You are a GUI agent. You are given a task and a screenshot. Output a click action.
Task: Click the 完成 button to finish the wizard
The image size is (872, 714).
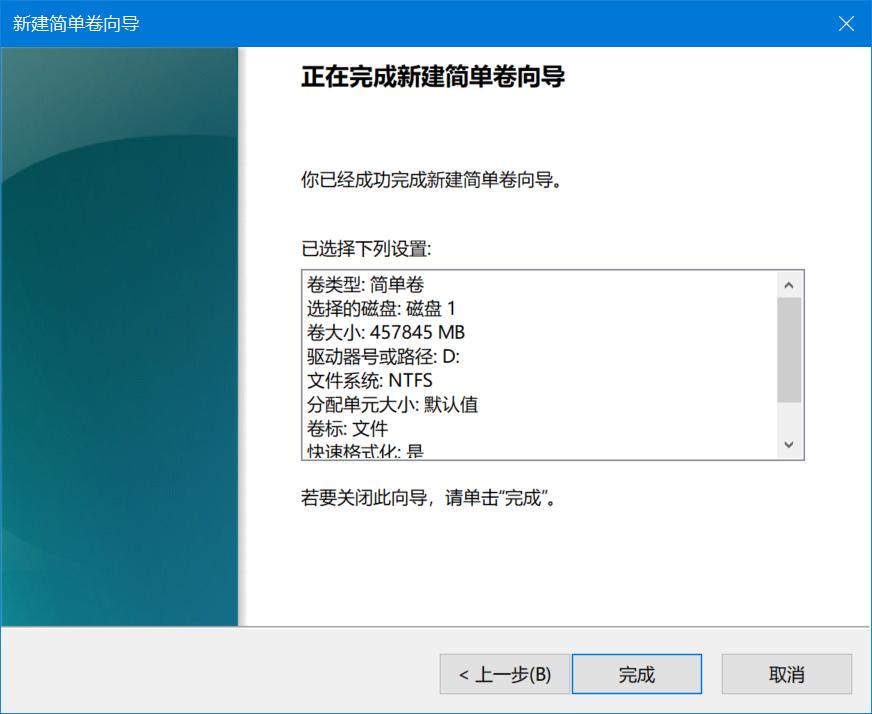636,674
